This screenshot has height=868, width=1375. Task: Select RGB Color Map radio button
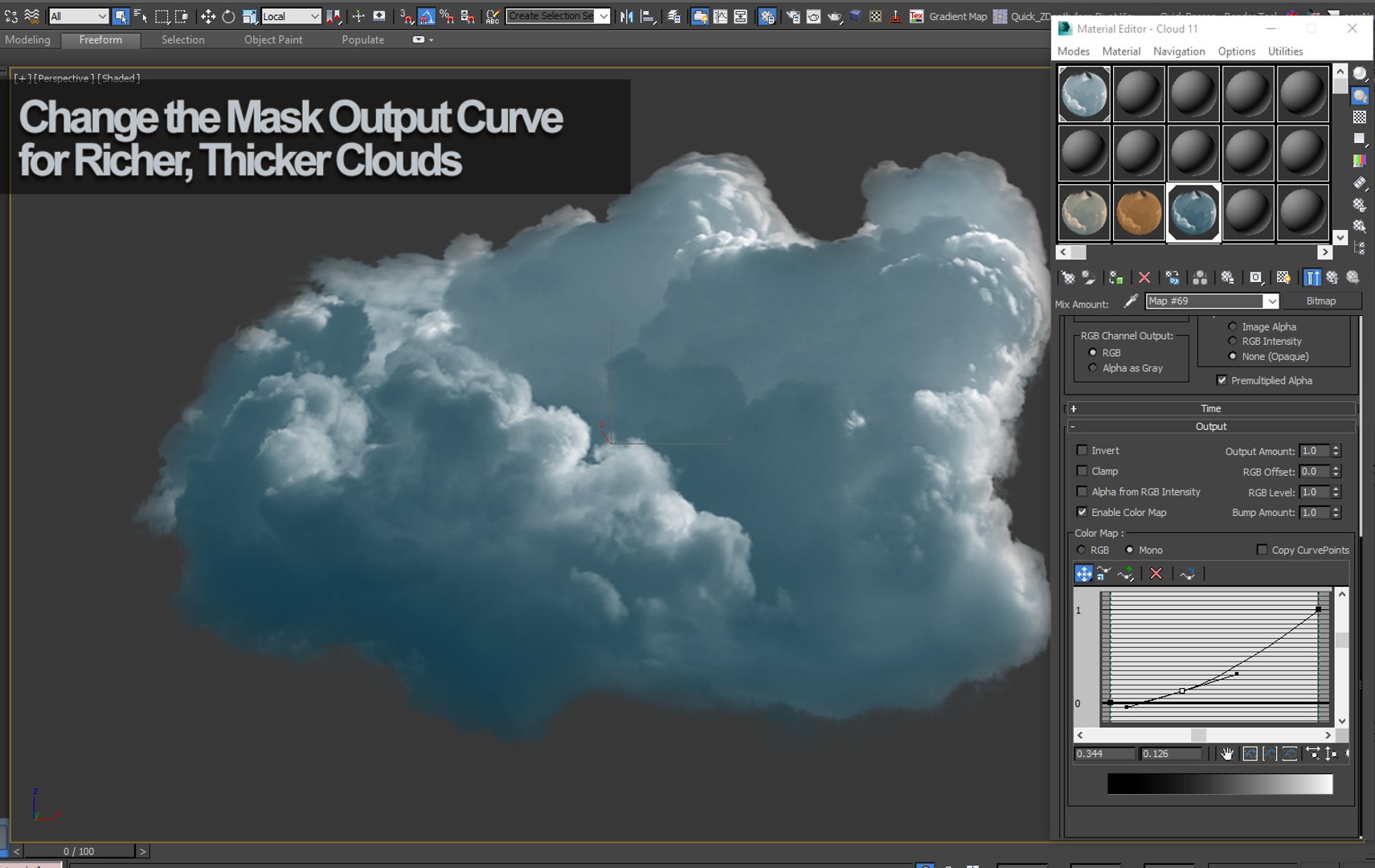point(1081,550)
